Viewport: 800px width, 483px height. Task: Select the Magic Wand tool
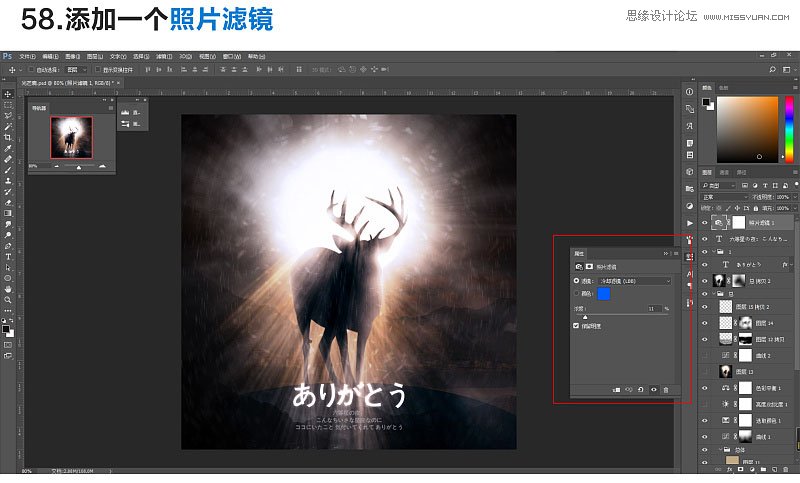[8, 126]
